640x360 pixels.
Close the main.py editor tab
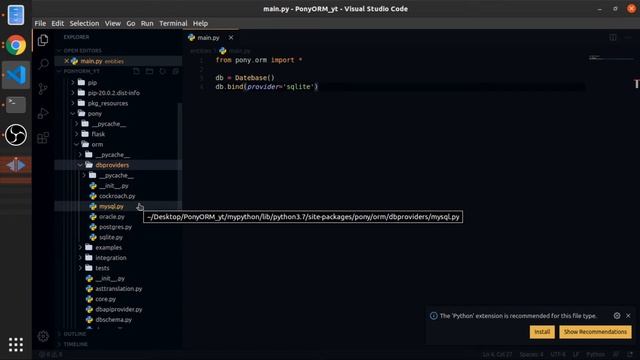pyautogui.click(x=231, y=38)
